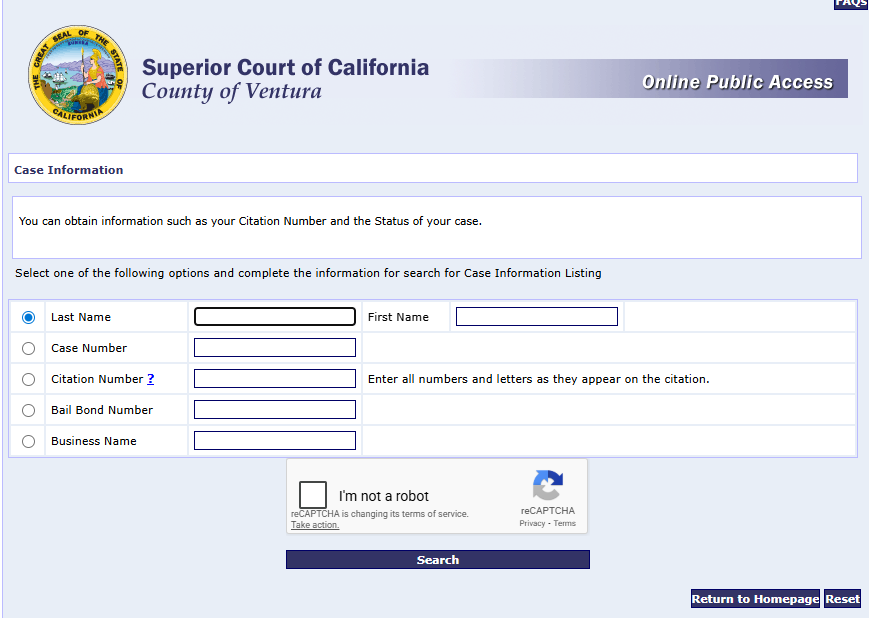The image size is (869, 618).
Task: Click the Business Name text box
Action: [275, 441]
